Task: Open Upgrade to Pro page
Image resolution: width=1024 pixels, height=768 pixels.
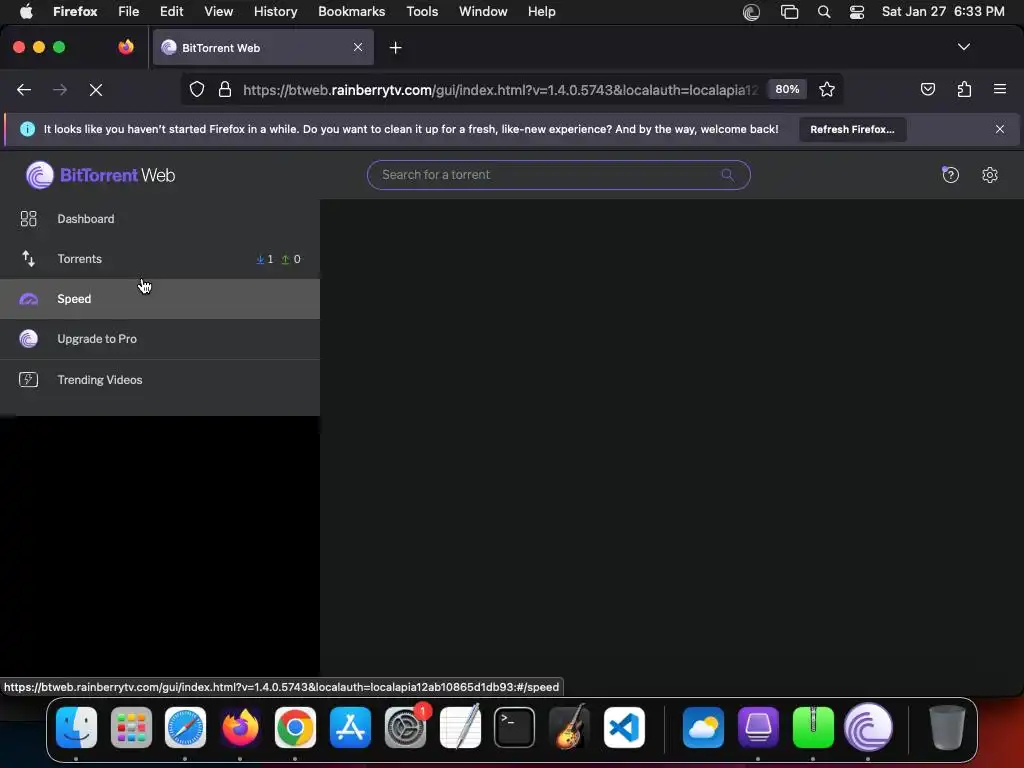Action: tap(160, 339)
